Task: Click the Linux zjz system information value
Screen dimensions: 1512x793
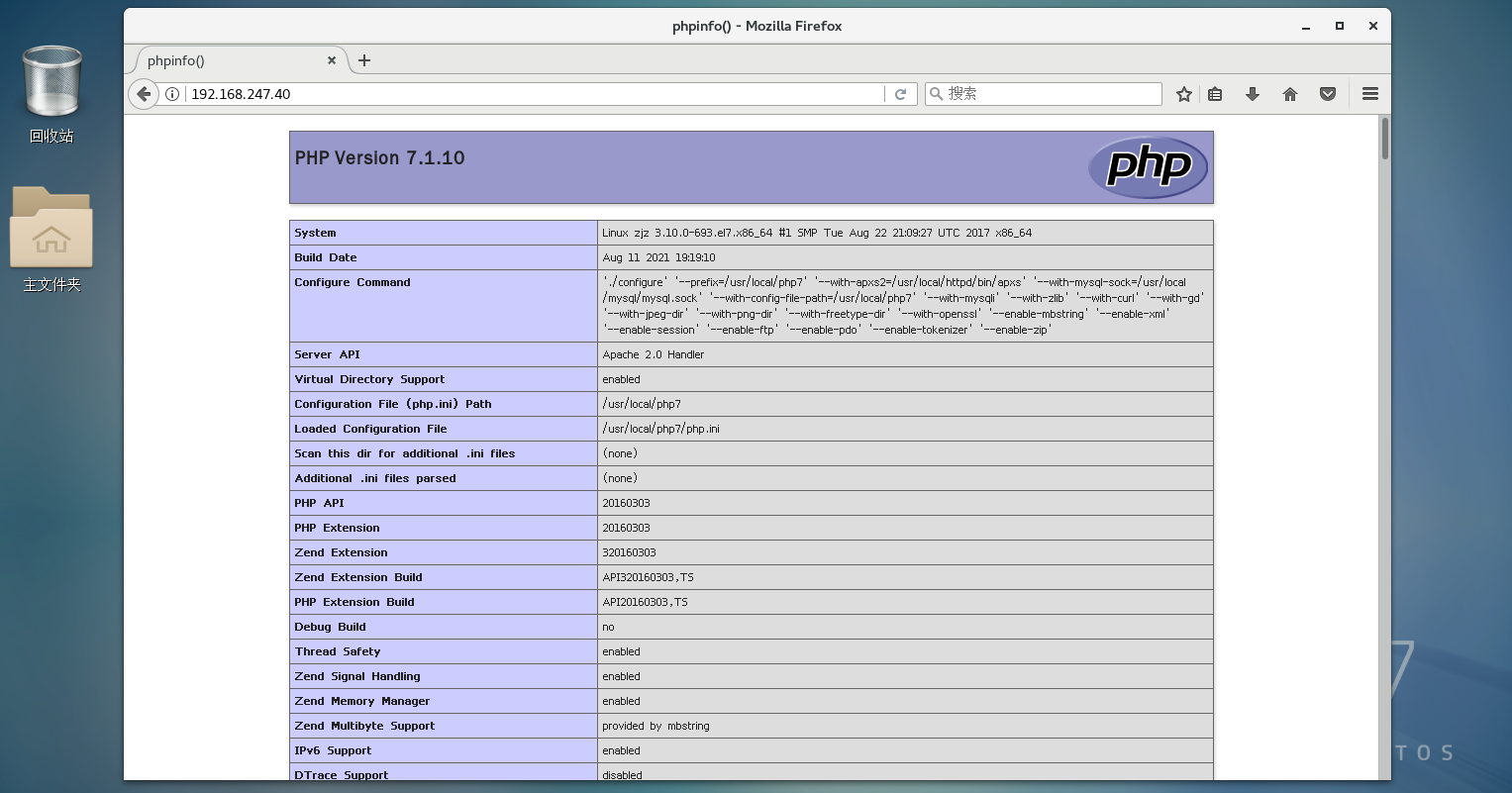Action: (817, 233)
